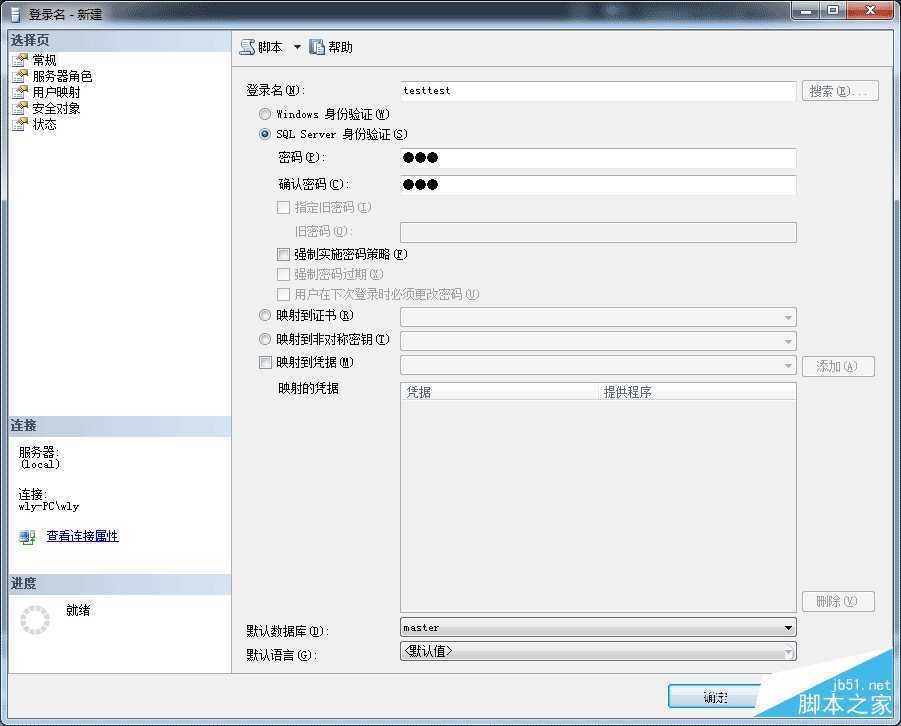Click the 就绪 progress spinner
Viewport: 901px width, 726px height.
point(35,620)
